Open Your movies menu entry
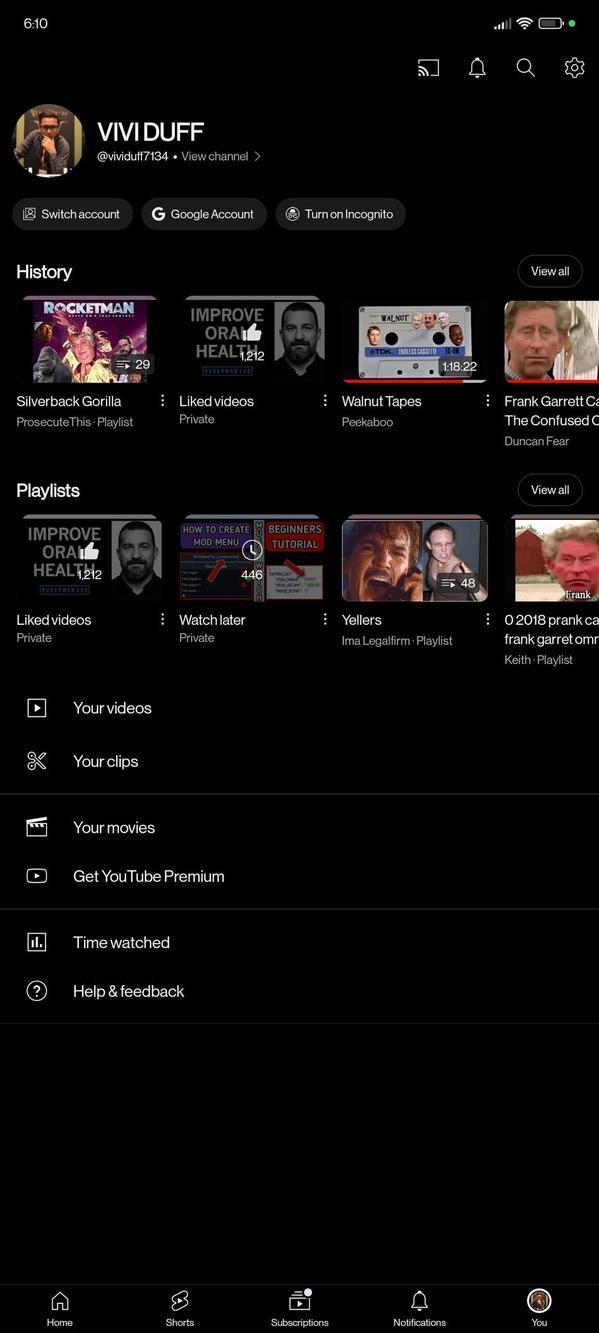Image resolution: width=599 pixels, height=1333 pixels. 299,828
